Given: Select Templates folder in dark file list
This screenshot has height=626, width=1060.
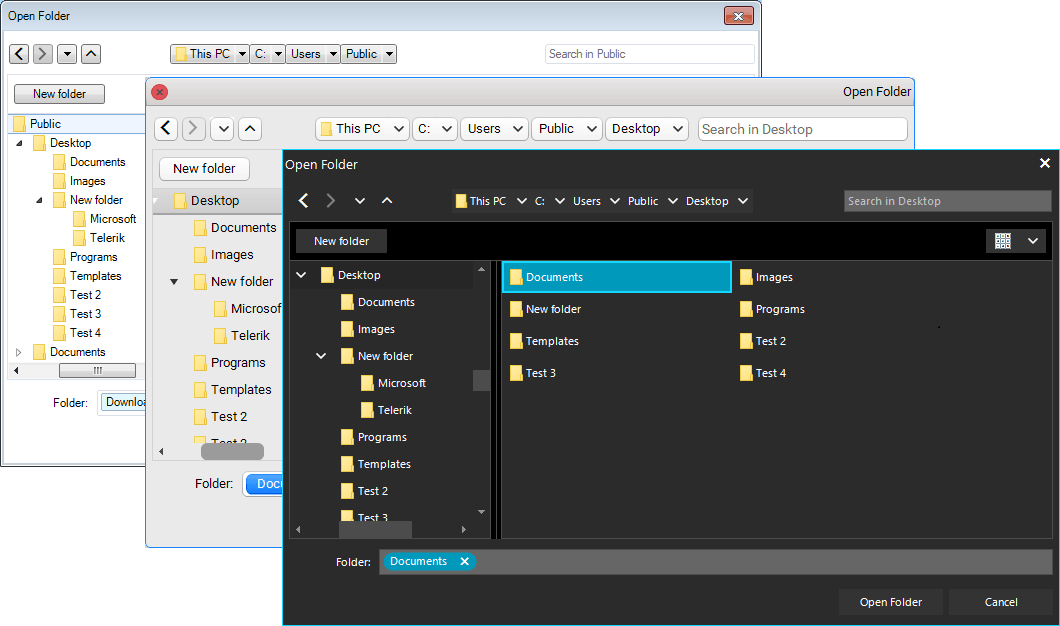Looking at the screenshot, I should click(544, 341).
